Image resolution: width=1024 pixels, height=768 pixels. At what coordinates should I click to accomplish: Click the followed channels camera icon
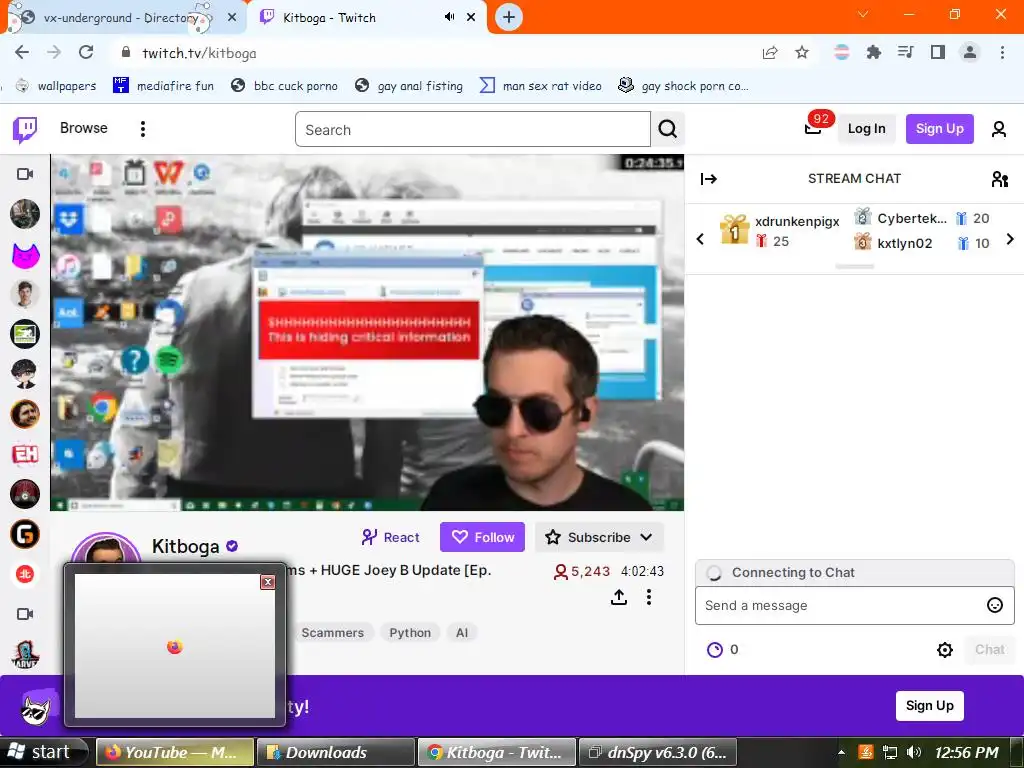click(25, 174)
